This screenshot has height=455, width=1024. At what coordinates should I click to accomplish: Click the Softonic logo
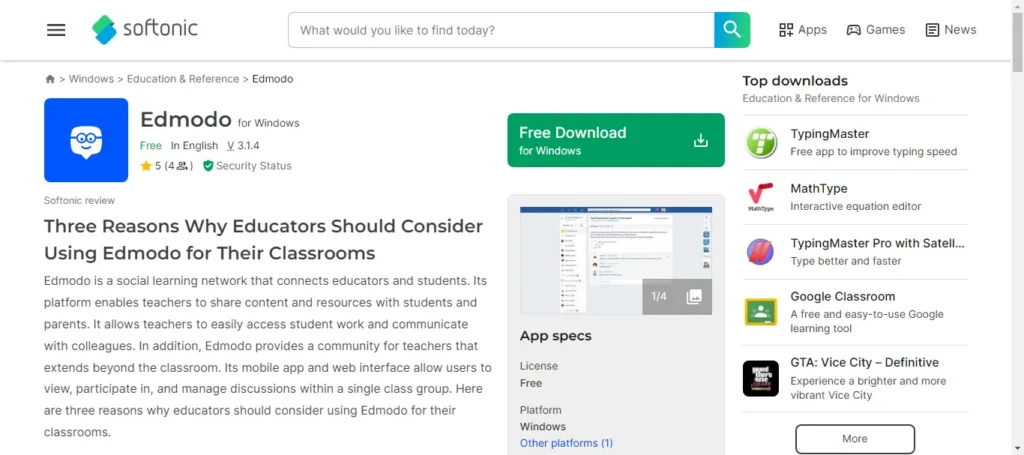tap(144, 29)
